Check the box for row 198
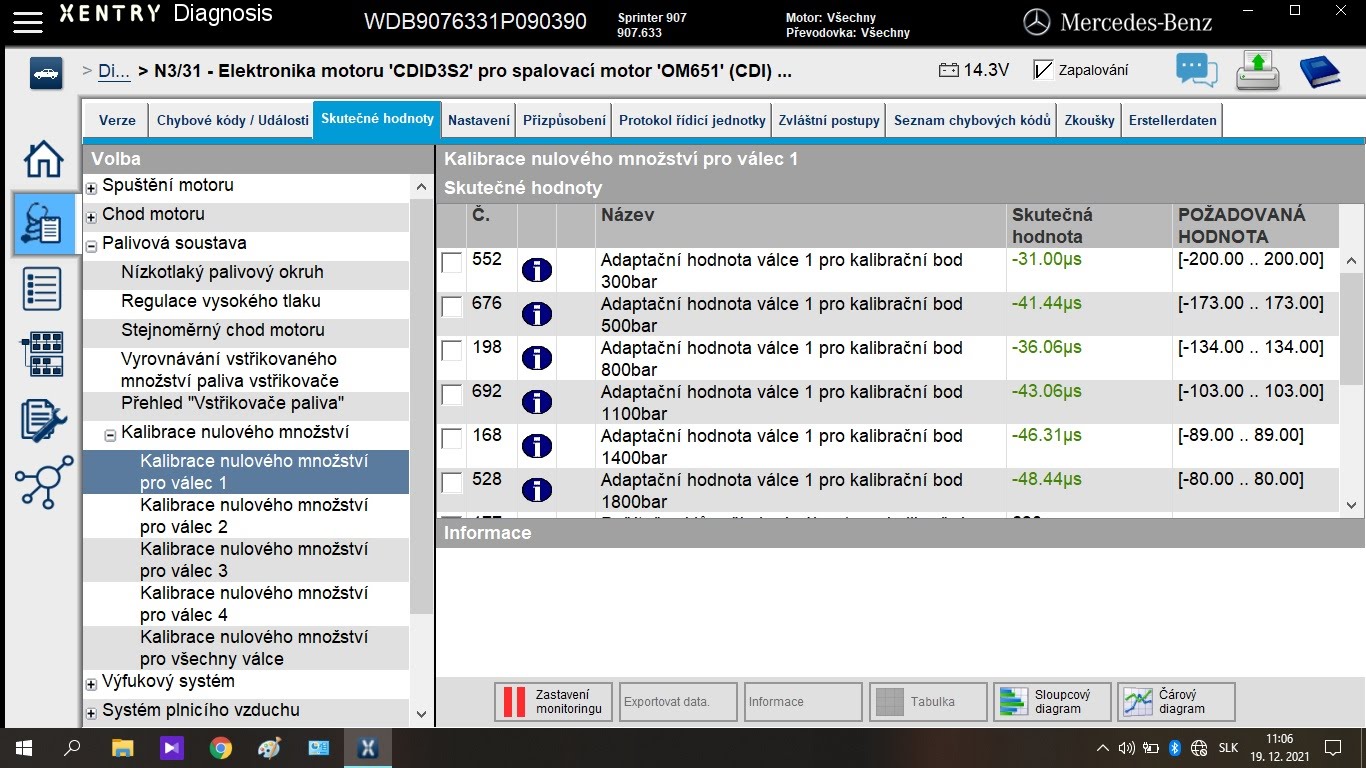1366x768 pixels. [452, 351]
